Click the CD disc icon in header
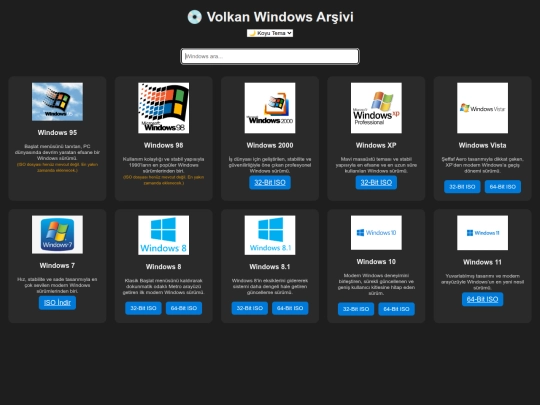 pos(194,17)
